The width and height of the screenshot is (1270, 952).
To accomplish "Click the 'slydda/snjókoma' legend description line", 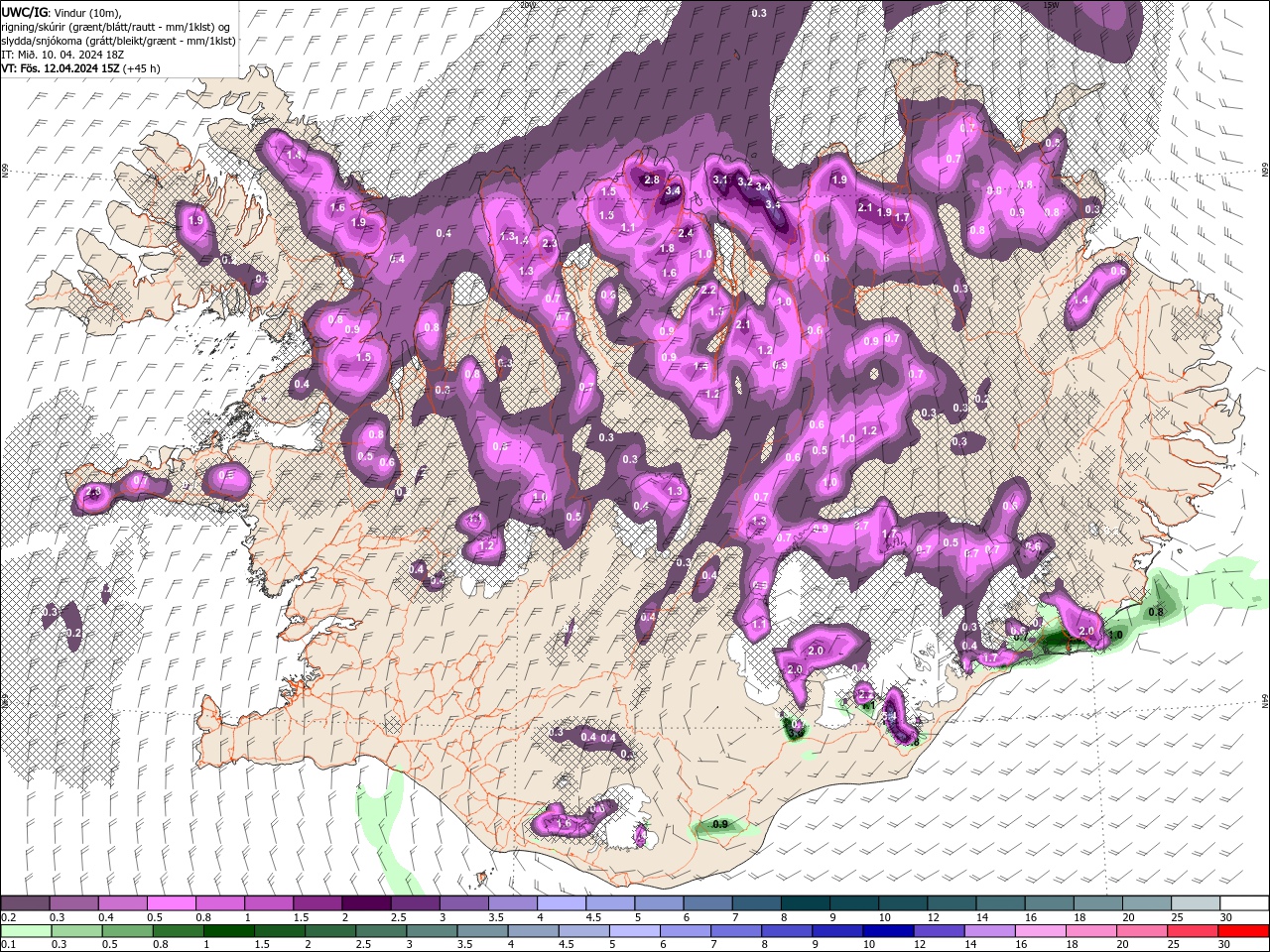I will click(x=118, y=40).
